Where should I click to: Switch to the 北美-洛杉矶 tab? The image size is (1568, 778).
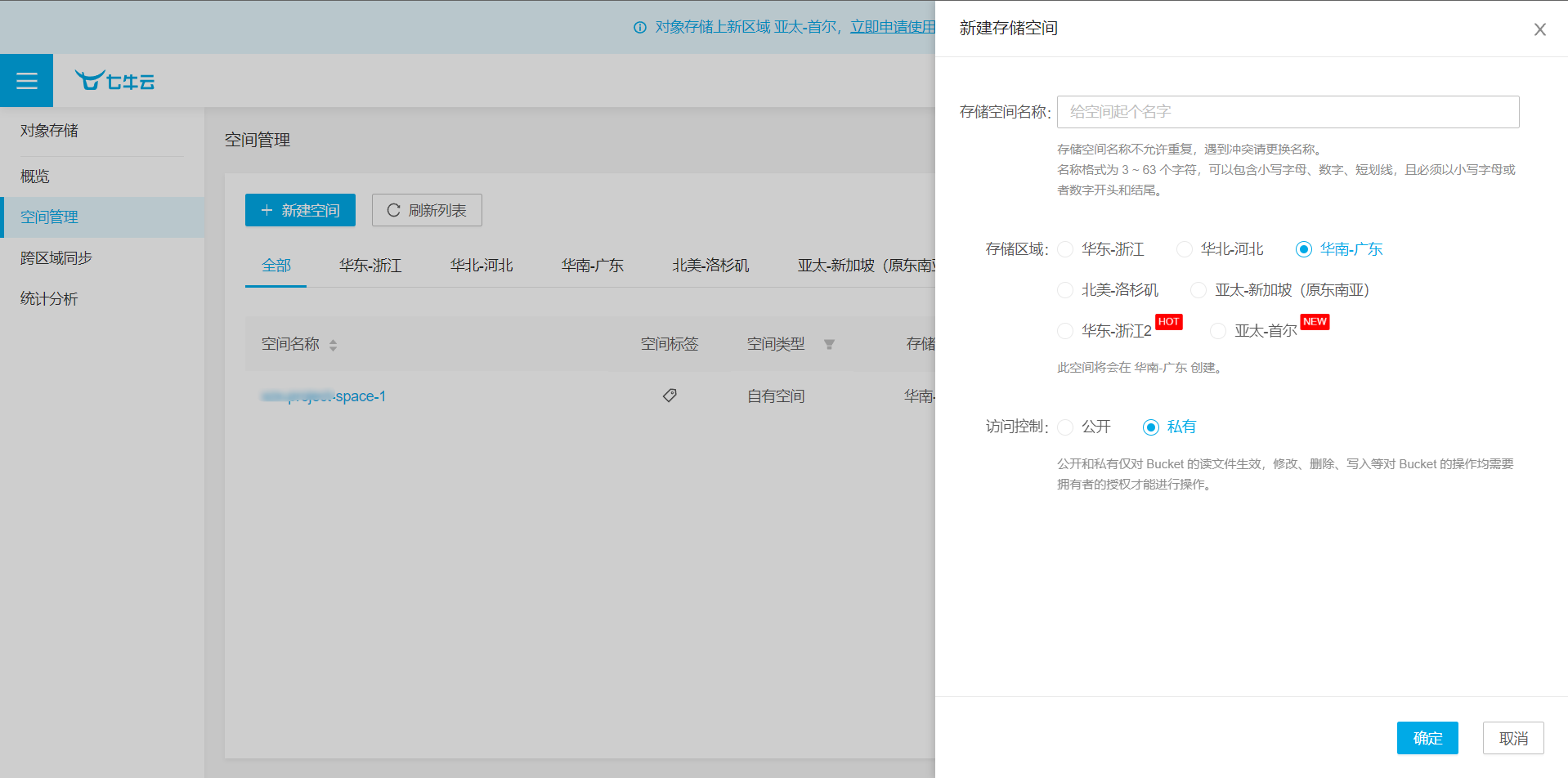click(710, 266)
